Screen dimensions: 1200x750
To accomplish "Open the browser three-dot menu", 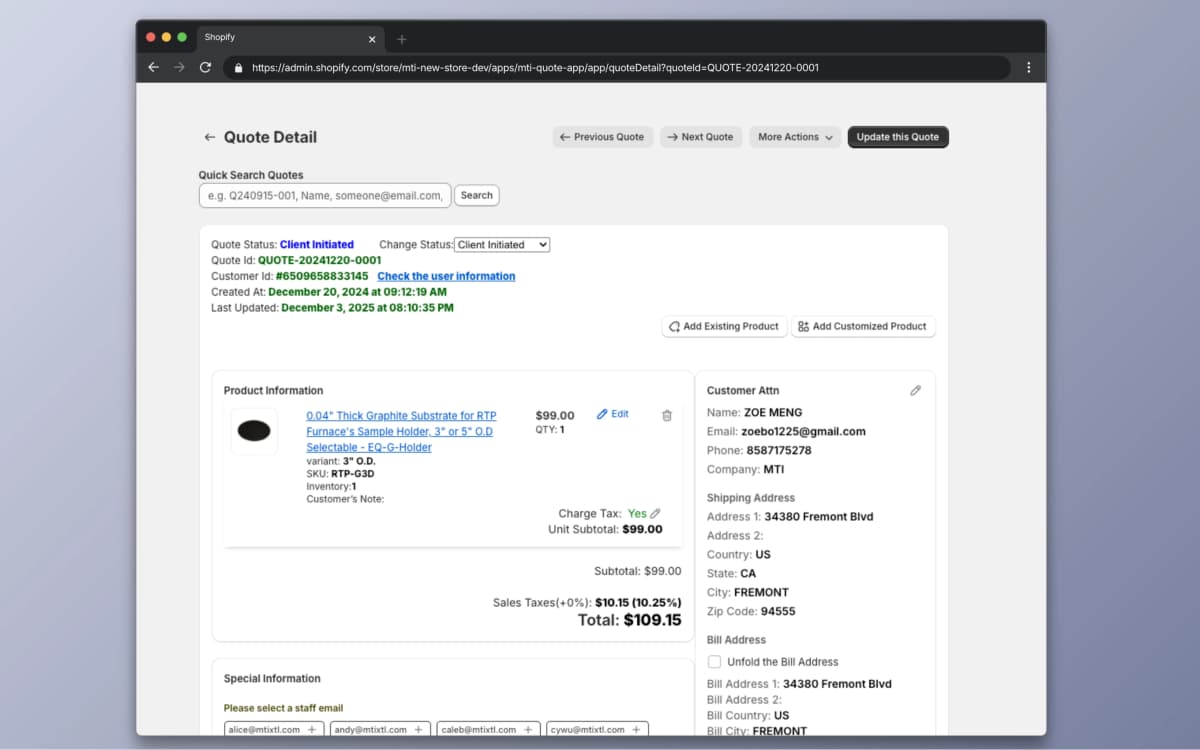I will [1028, 68].
